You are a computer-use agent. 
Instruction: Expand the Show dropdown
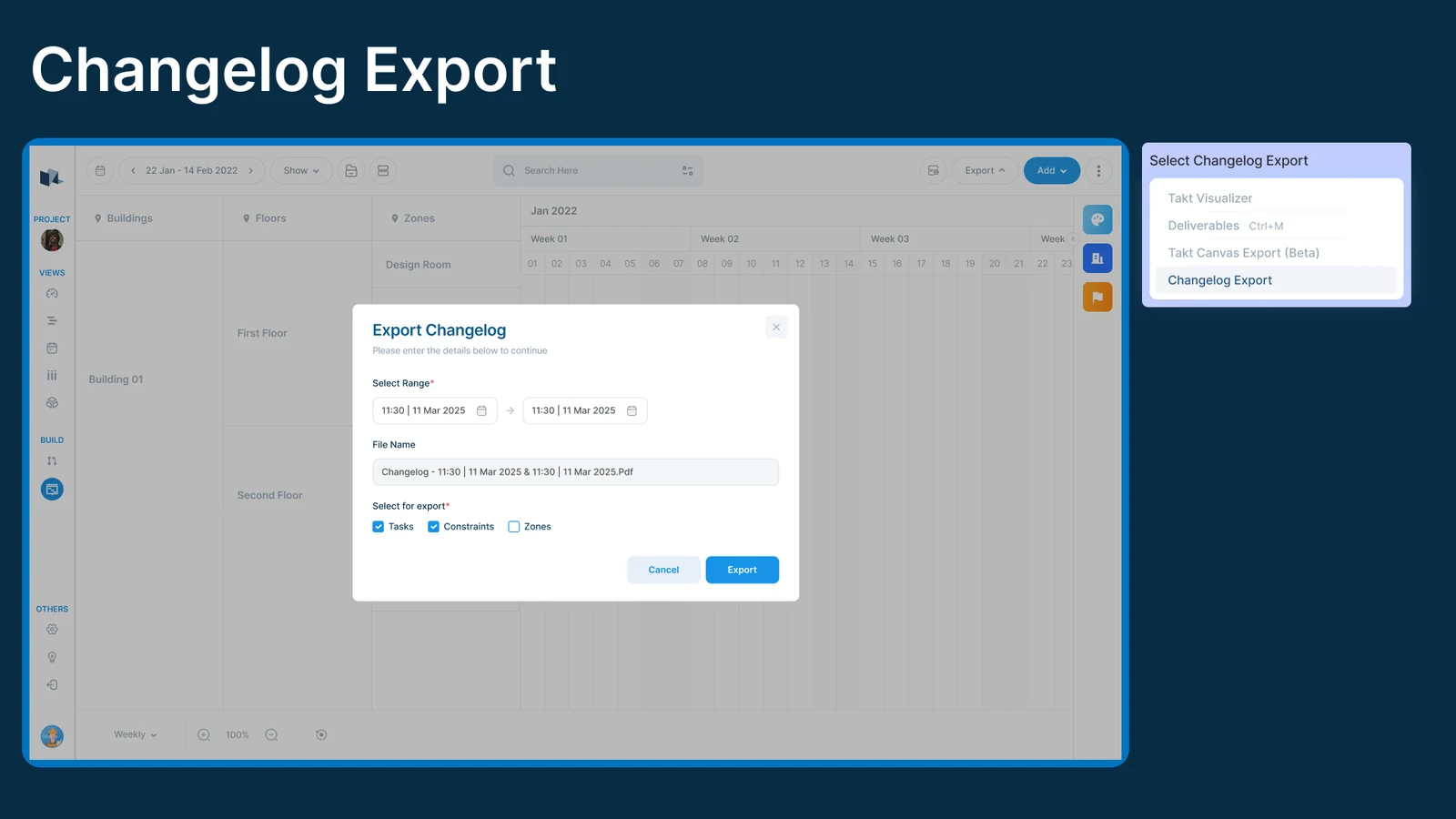click(301, 170)
